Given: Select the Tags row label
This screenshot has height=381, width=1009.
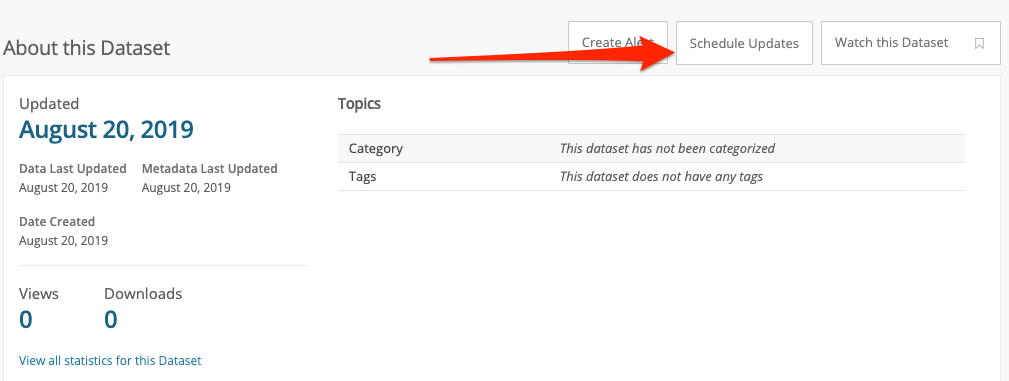Looking at the screenshot, I should point(362,176).
